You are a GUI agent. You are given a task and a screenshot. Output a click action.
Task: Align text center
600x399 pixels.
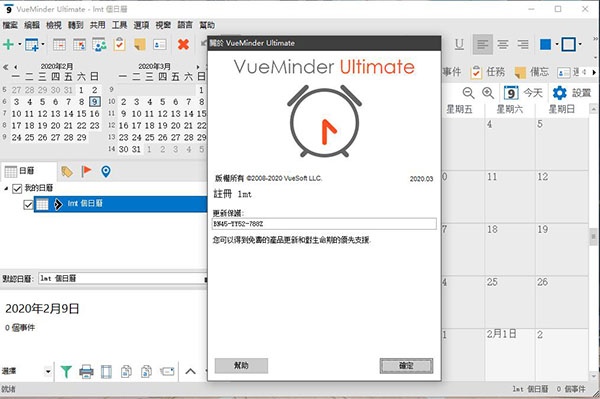point(503,45)
